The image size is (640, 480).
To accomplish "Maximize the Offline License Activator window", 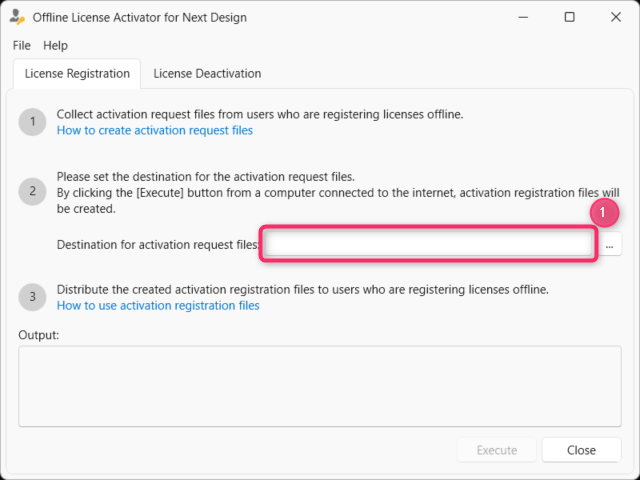I will [569, 17].
